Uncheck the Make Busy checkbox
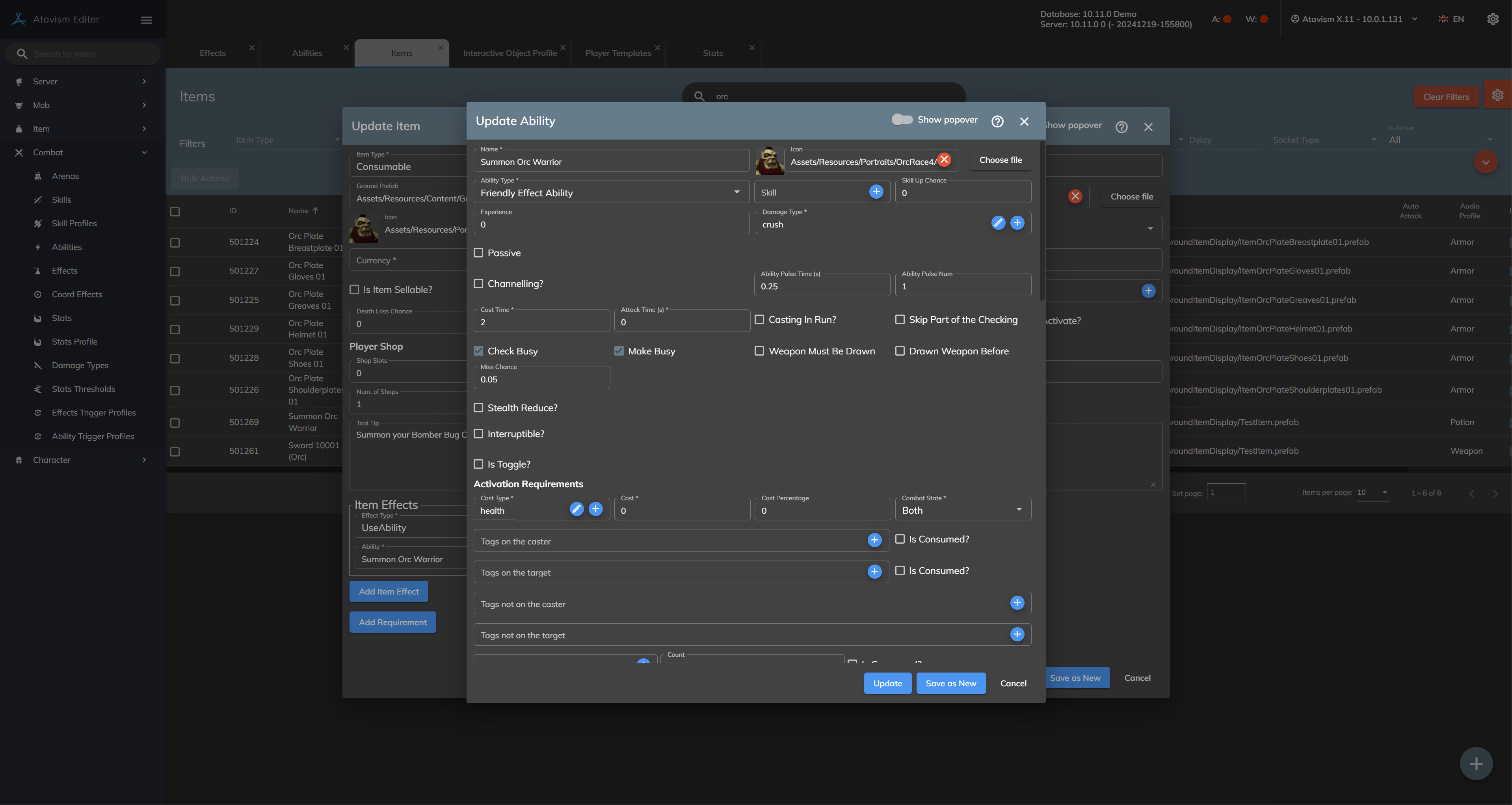This screenshot has width=1512, height=805. coord(619,351)
